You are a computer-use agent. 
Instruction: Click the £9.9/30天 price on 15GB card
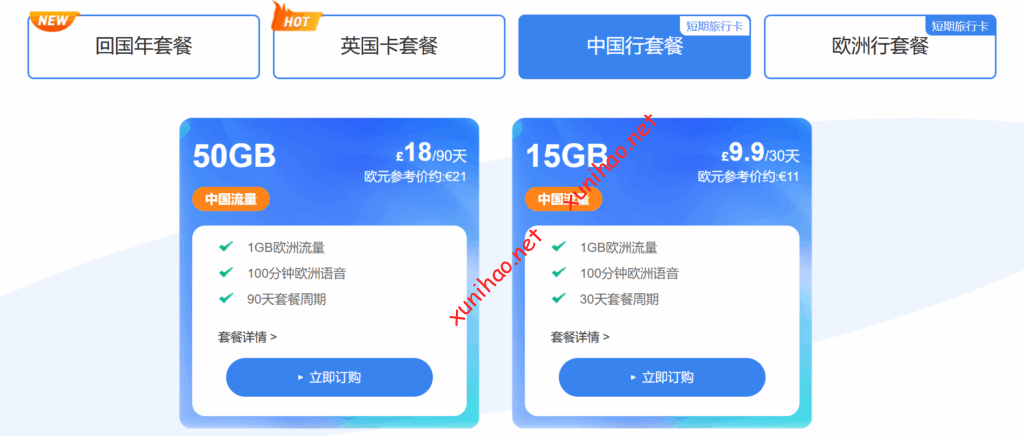pos(761,154)
